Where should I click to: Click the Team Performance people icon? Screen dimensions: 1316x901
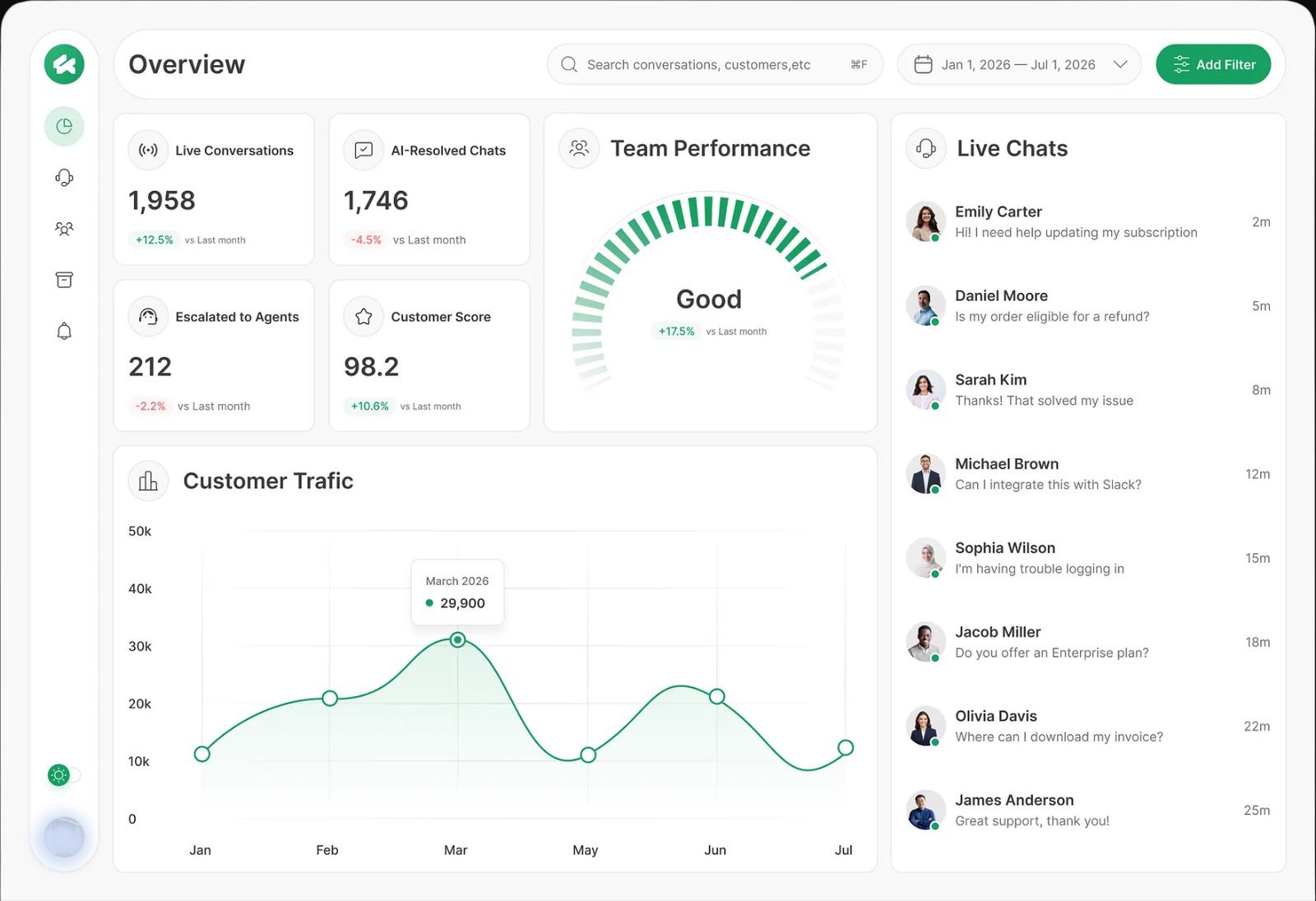click(x=579, y=148)
